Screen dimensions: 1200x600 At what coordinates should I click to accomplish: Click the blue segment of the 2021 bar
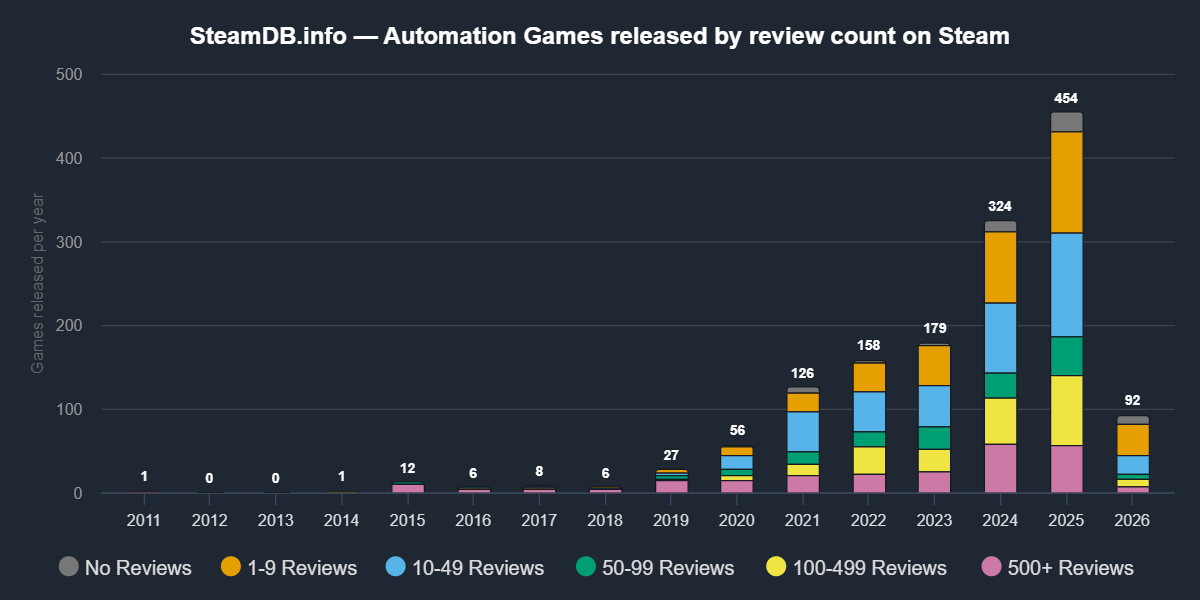(803, 431)
